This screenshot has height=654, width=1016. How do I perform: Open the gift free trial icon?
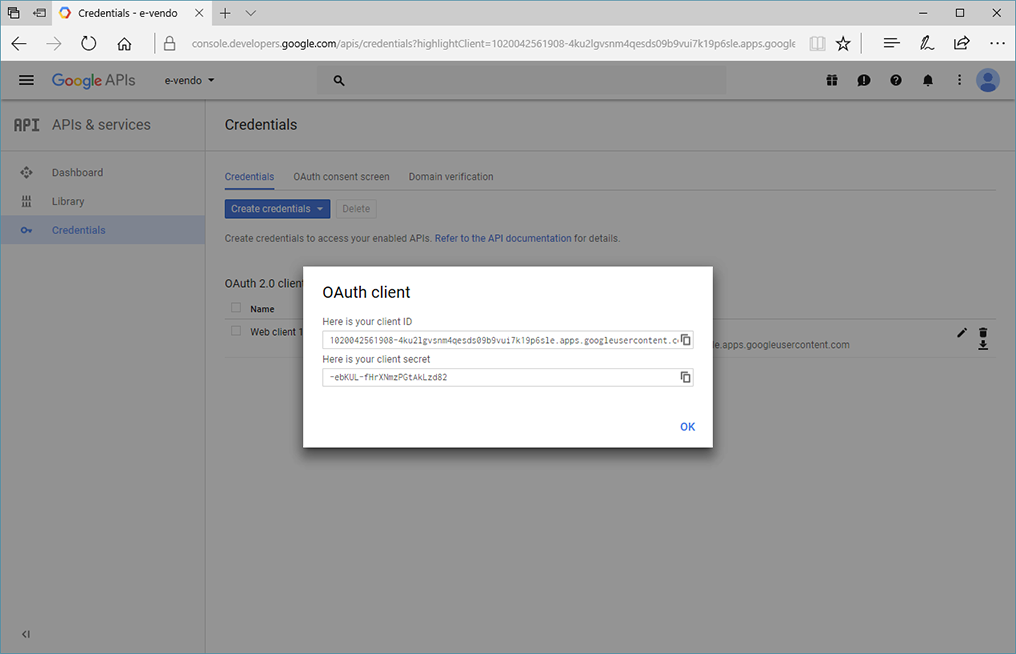click(x=832, y=80)
